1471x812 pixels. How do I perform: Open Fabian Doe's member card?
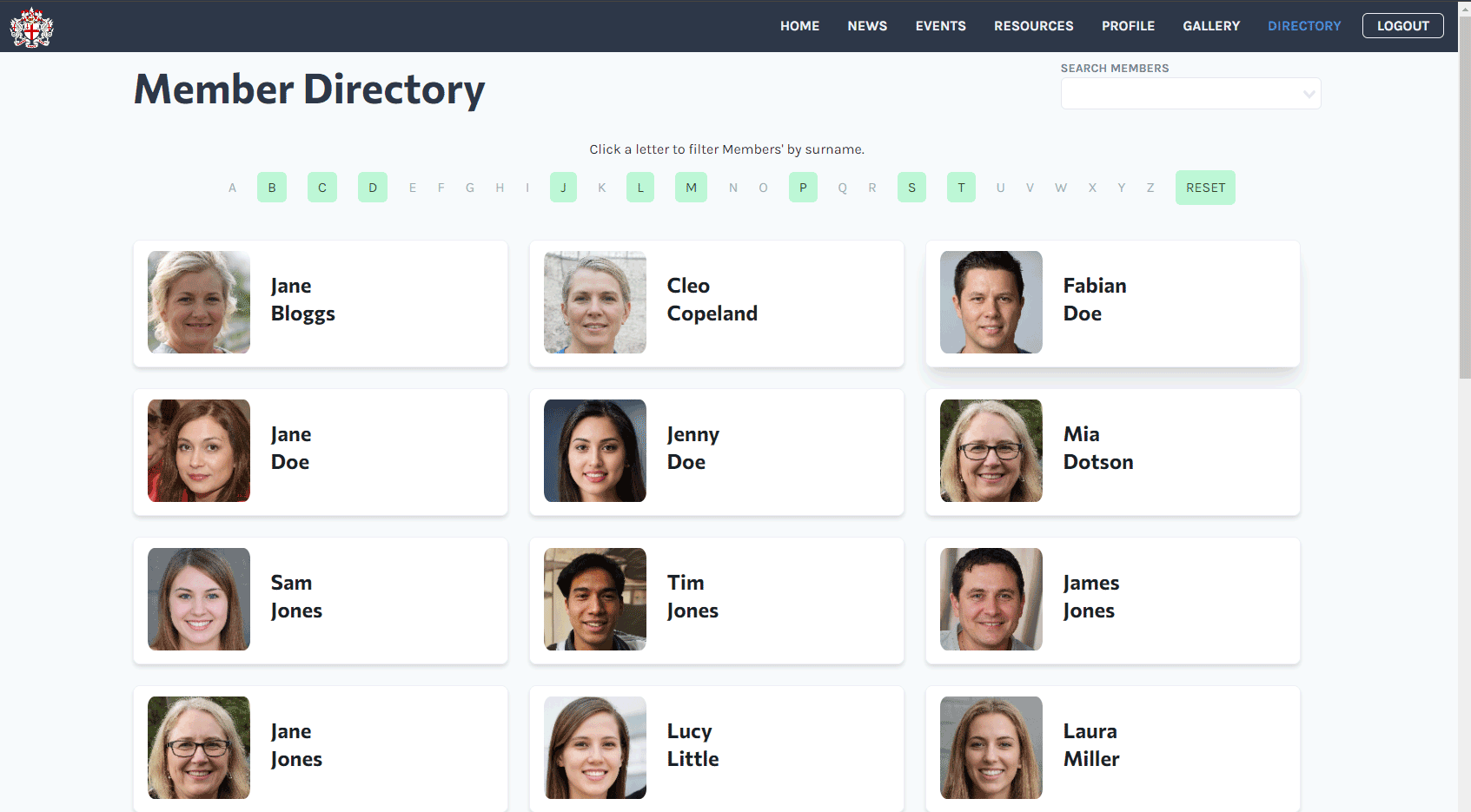coord(1112,302)
